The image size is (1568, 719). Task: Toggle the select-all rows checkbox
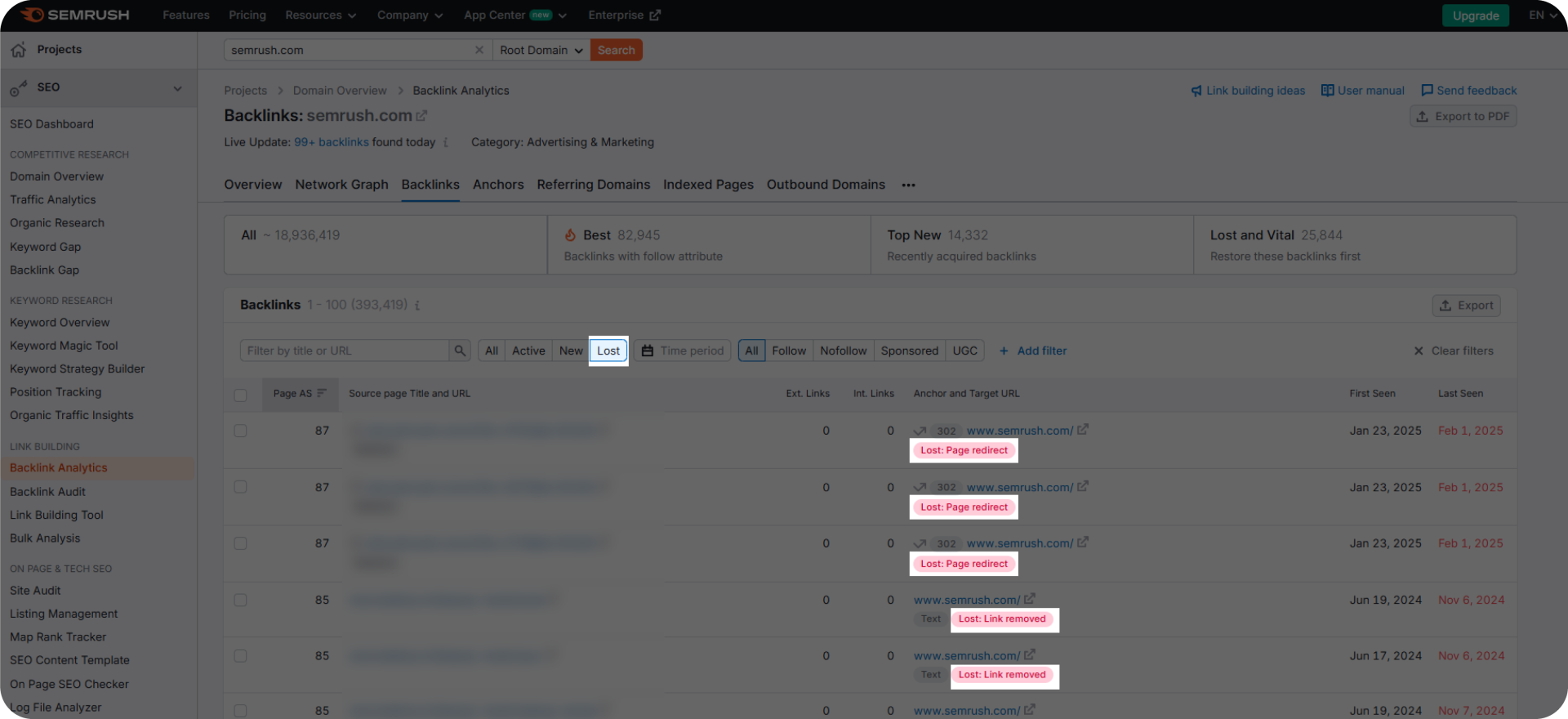click(240, 395)
